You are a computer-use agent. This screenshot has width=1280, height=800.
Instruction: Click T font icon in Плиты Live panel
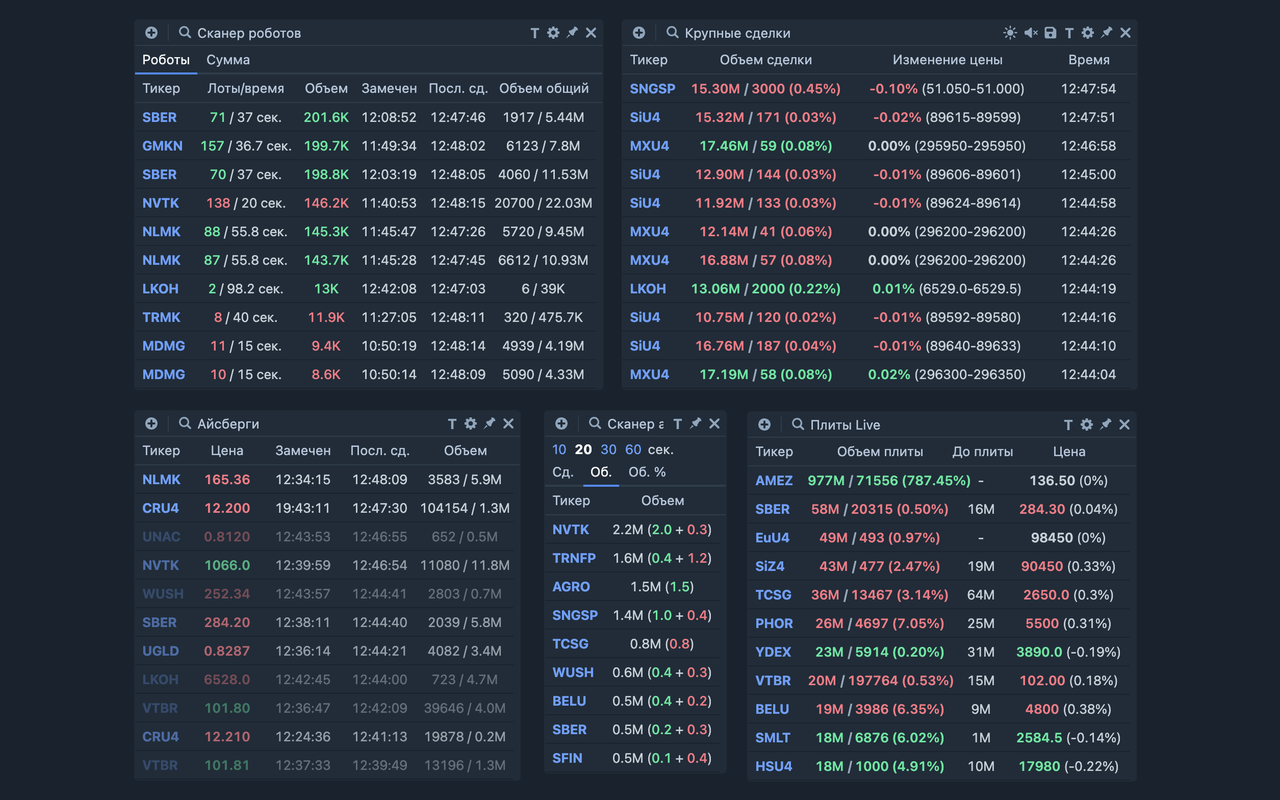(1068, 424)
